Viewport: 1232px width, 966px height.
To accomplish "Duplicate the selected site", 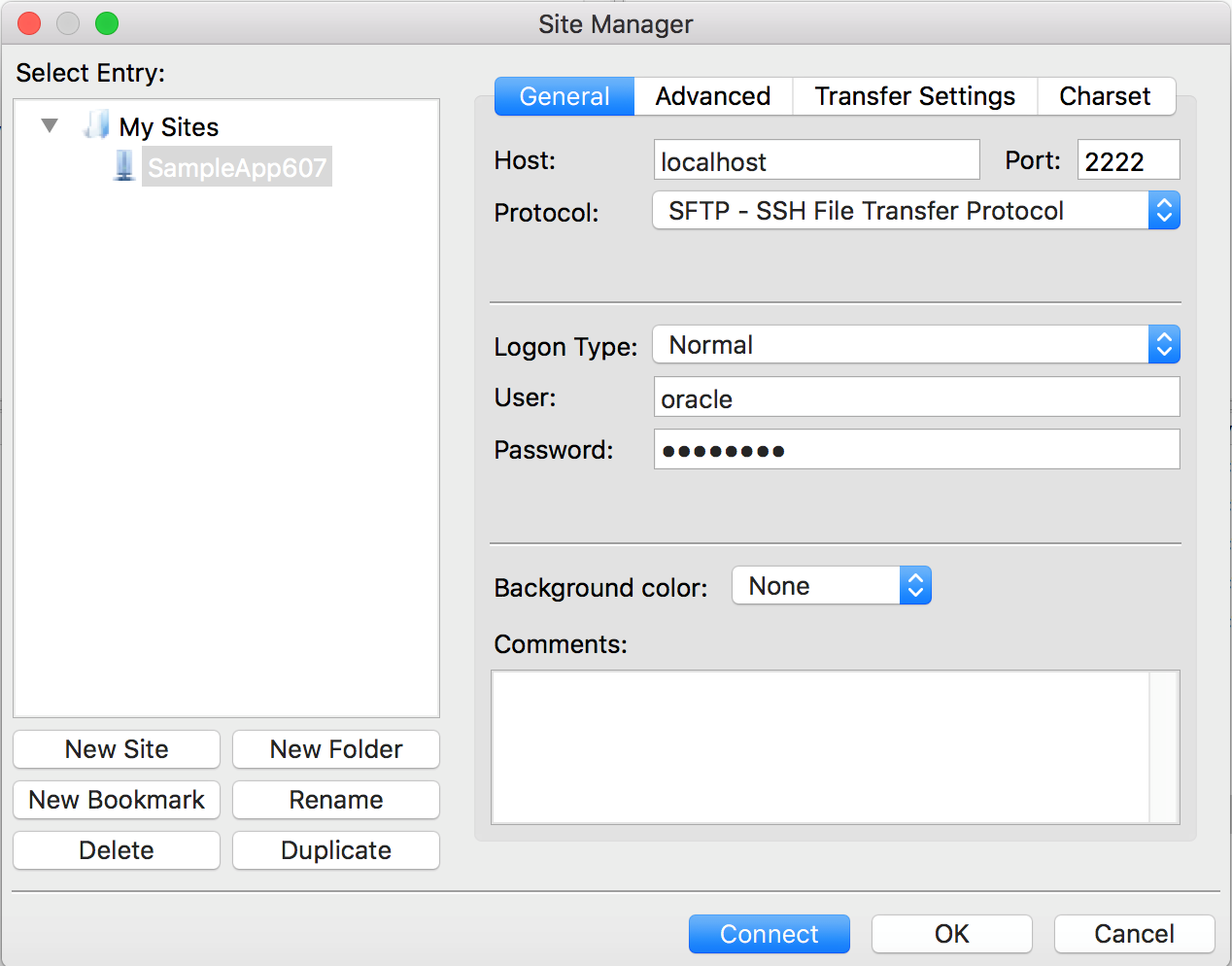I will pos(336,850).
